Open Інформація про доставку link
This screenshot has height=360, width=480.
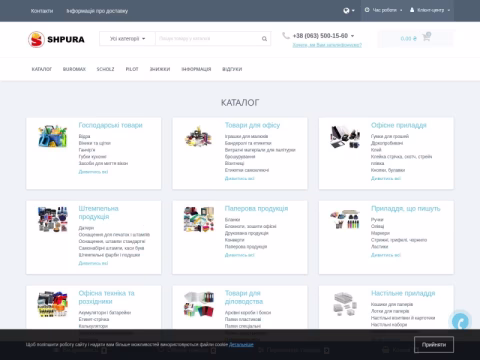97,11
